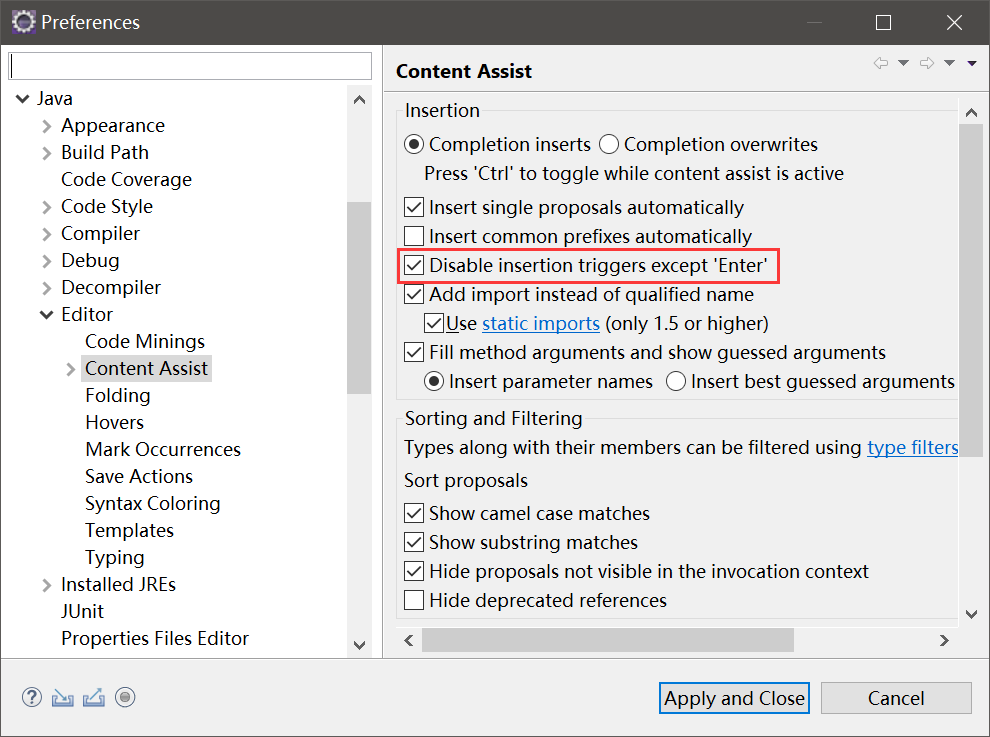The height and width of the screenshot is (737, 990).
Task: Click the export preferences icon
Action: [93, 697]
